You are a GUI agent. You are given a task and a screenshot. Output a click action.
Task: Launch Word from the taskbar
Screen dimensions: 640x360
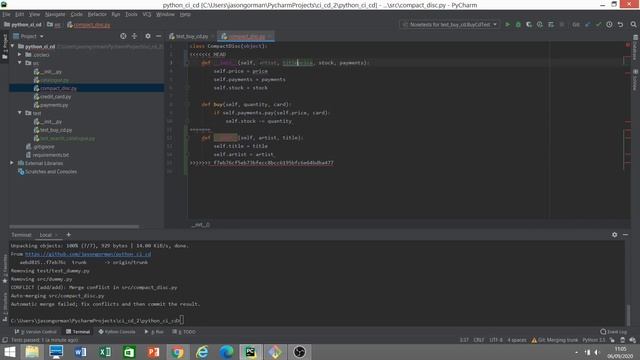pyautogui.click(x=80, y=352)
